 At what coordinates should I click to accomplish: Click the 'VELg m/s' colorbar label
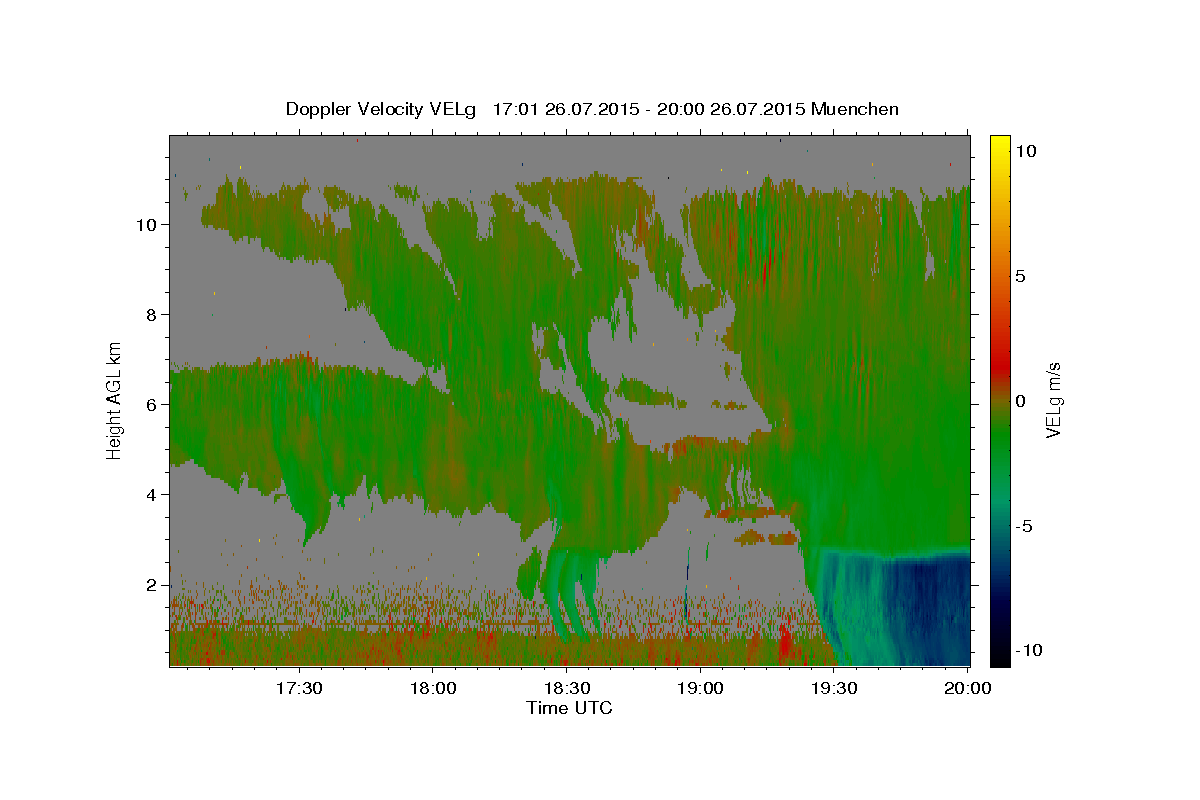[x=1053, y=400]
